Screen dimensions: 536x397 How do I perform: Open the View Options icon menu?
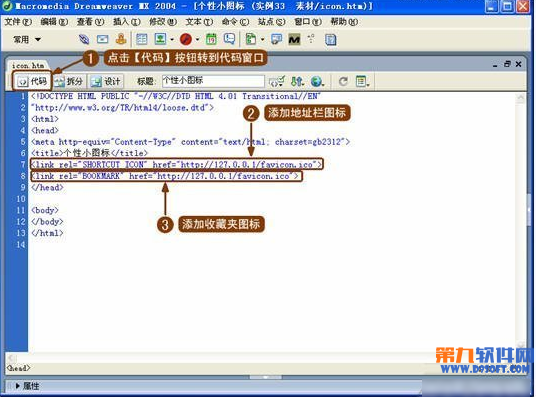coord(362,81)
